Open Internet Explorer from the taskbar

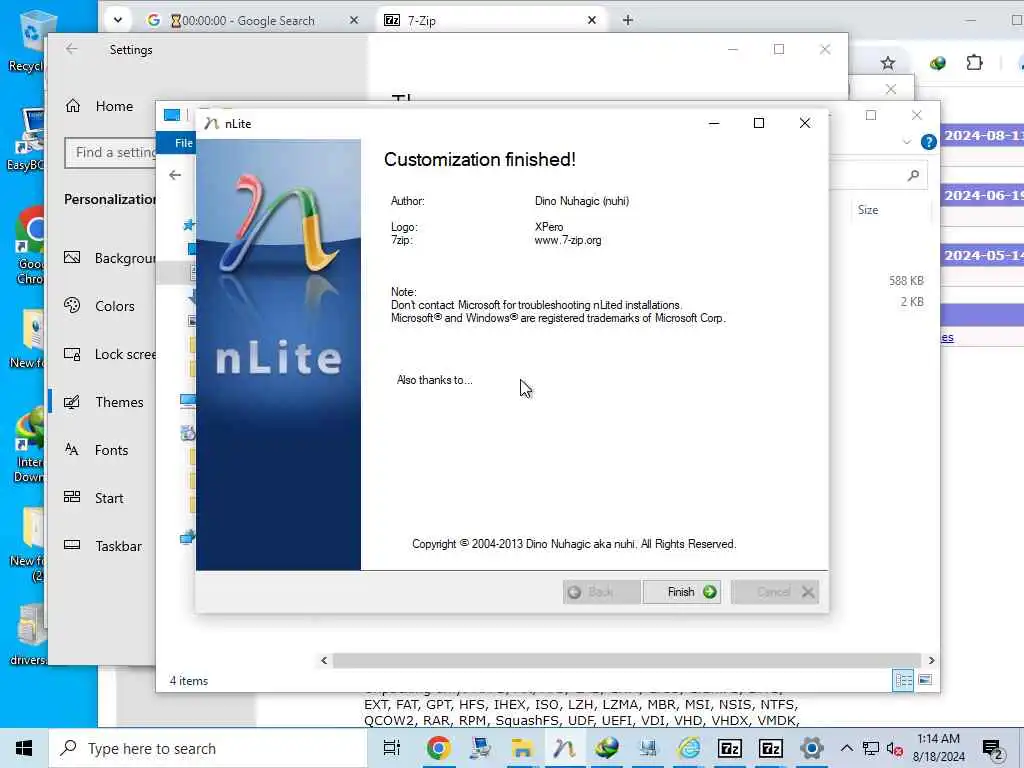(689, 748)
